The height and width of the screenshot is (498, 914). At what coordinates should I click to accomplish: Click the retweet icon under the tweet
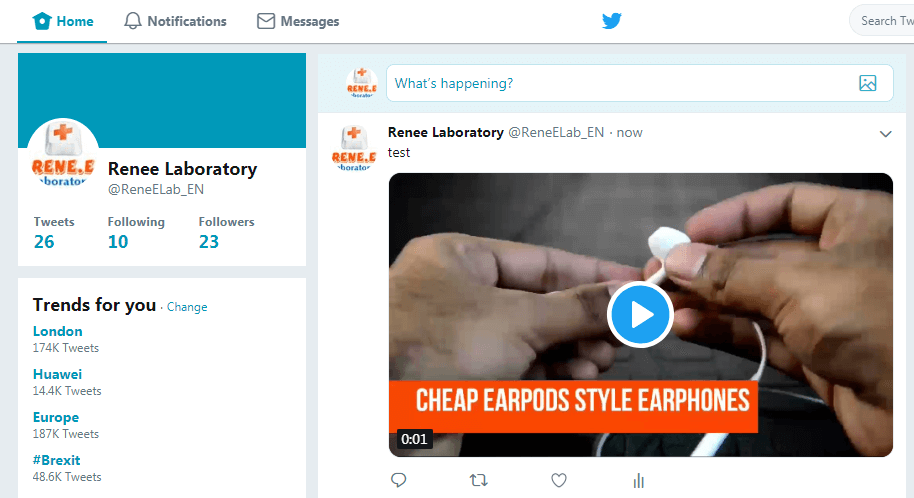click(x=478, y=480)
